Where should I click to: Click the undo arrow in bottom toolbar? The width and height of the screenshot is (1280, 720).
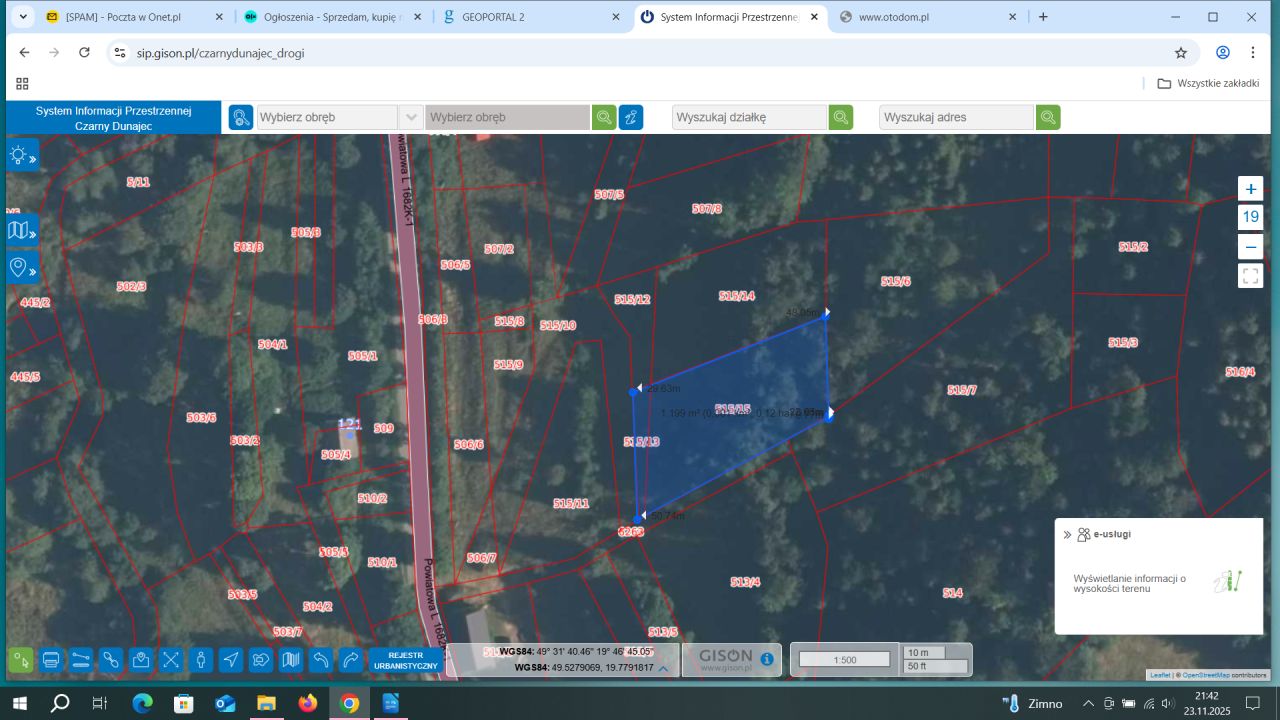[321, 660]
